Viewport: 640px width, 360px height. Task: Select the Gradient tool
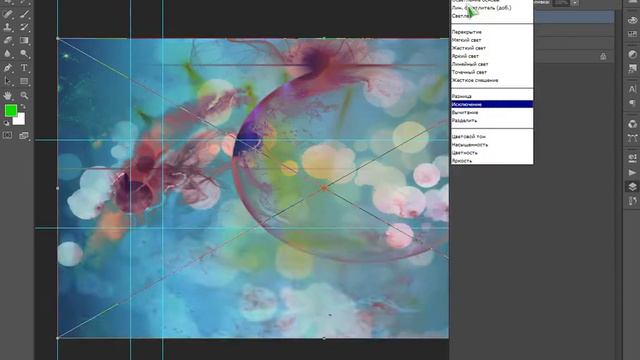(x=24, y=40)
